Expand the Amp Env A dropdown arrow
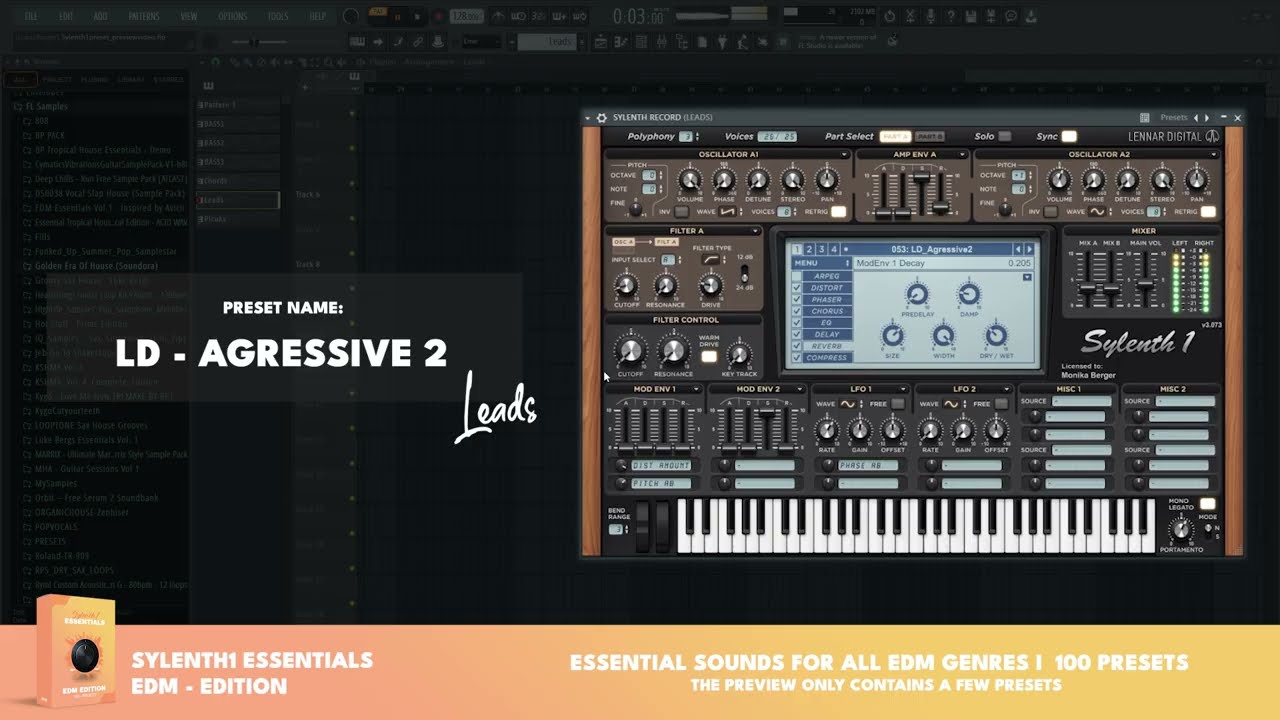Image resolution: width=1280 pixels, height=720 pixels. click(x=964, y=155)
